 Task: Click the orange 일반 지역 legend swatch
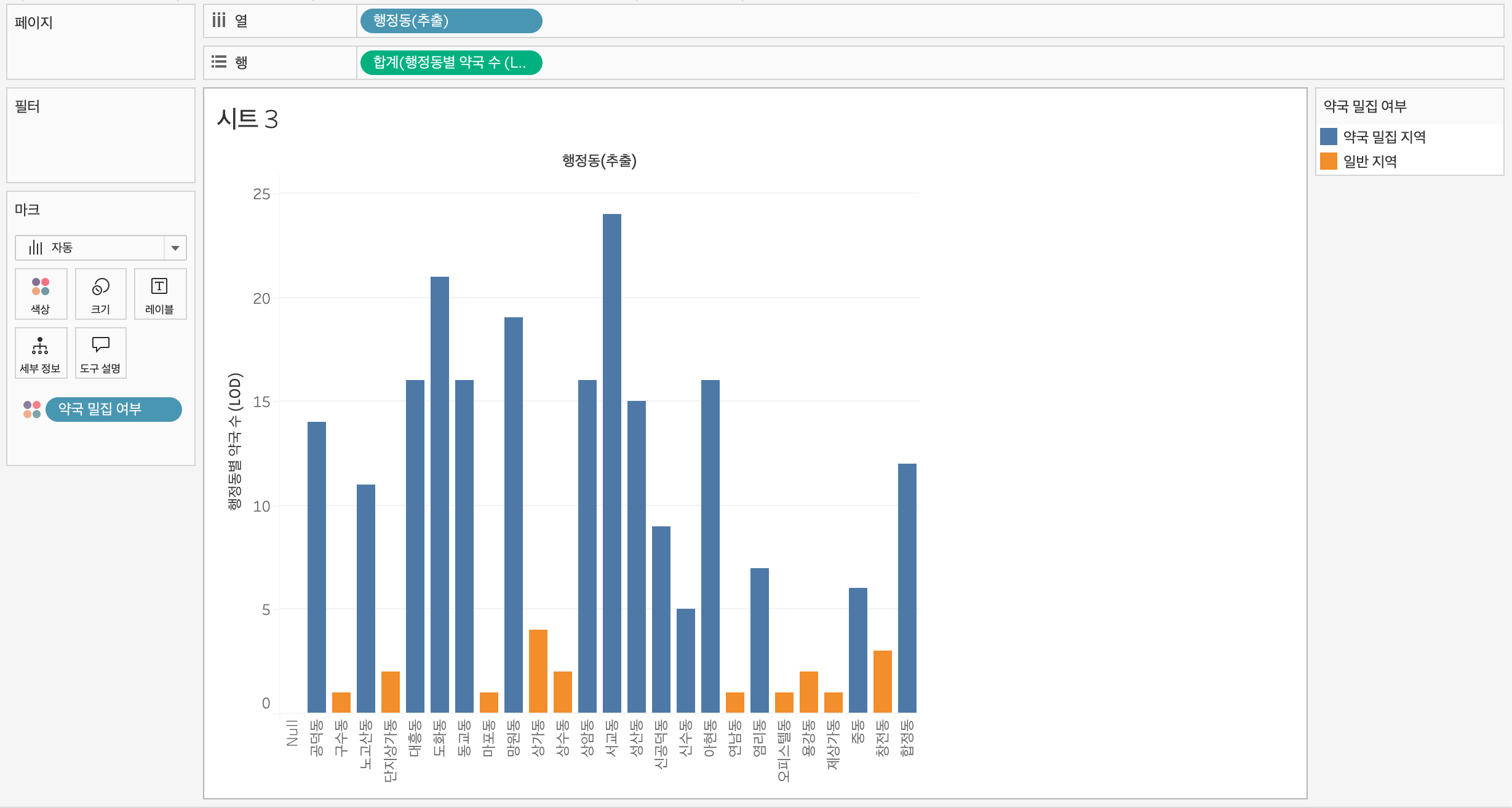(1329, 161)
